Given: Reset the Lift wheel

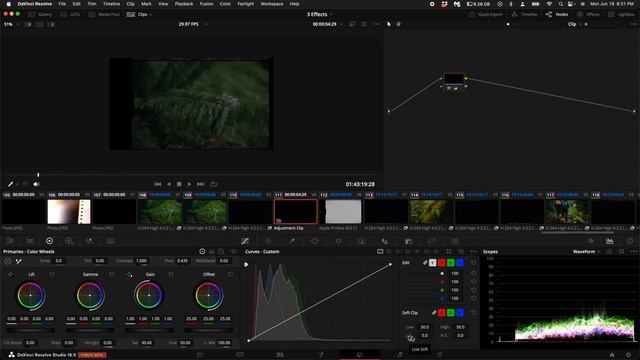Looking at the screenshot, I should [x=52, y=274].
